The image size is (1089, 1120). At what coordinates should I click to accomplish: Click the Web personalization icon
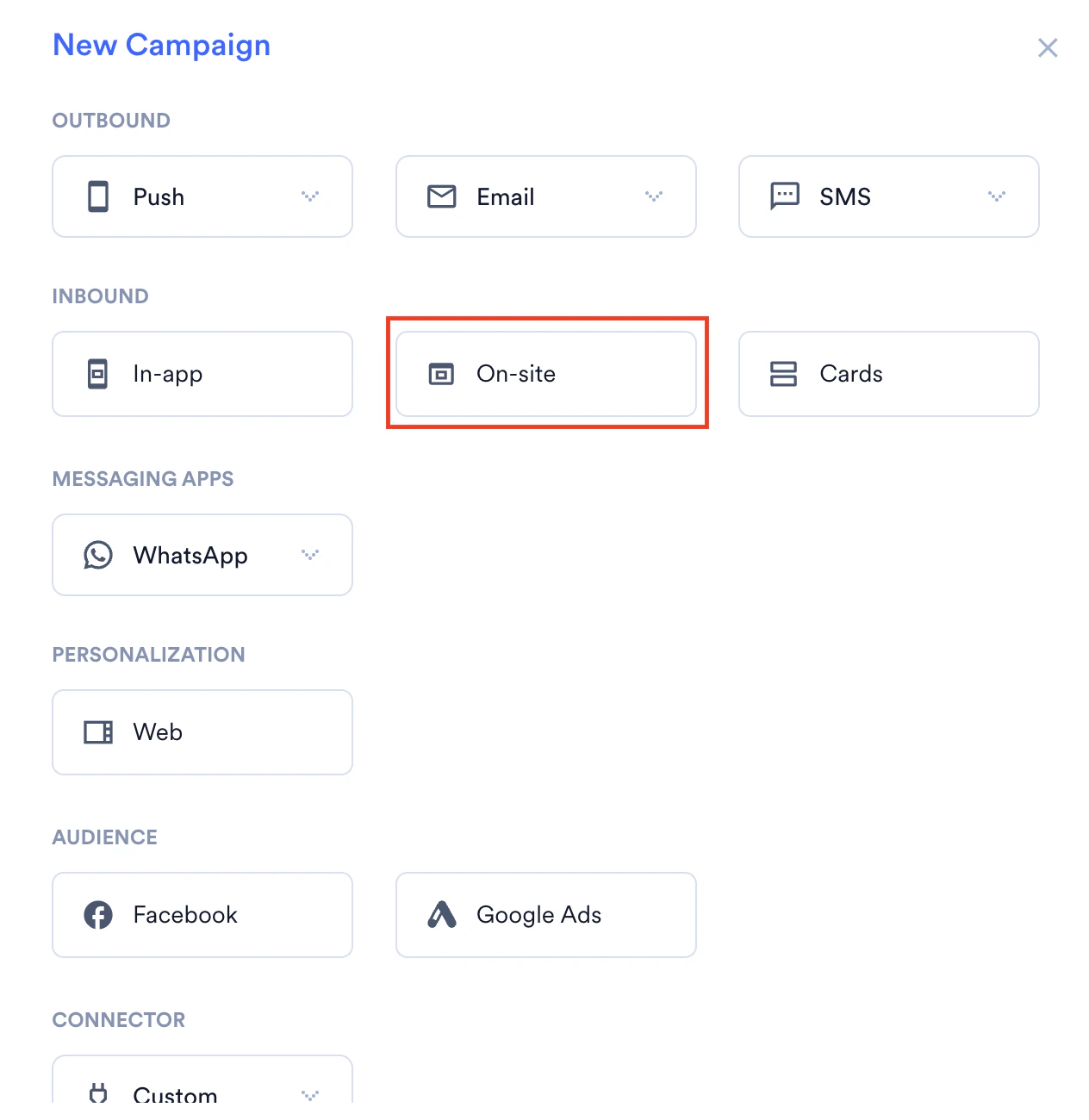(x=97, y=731)
